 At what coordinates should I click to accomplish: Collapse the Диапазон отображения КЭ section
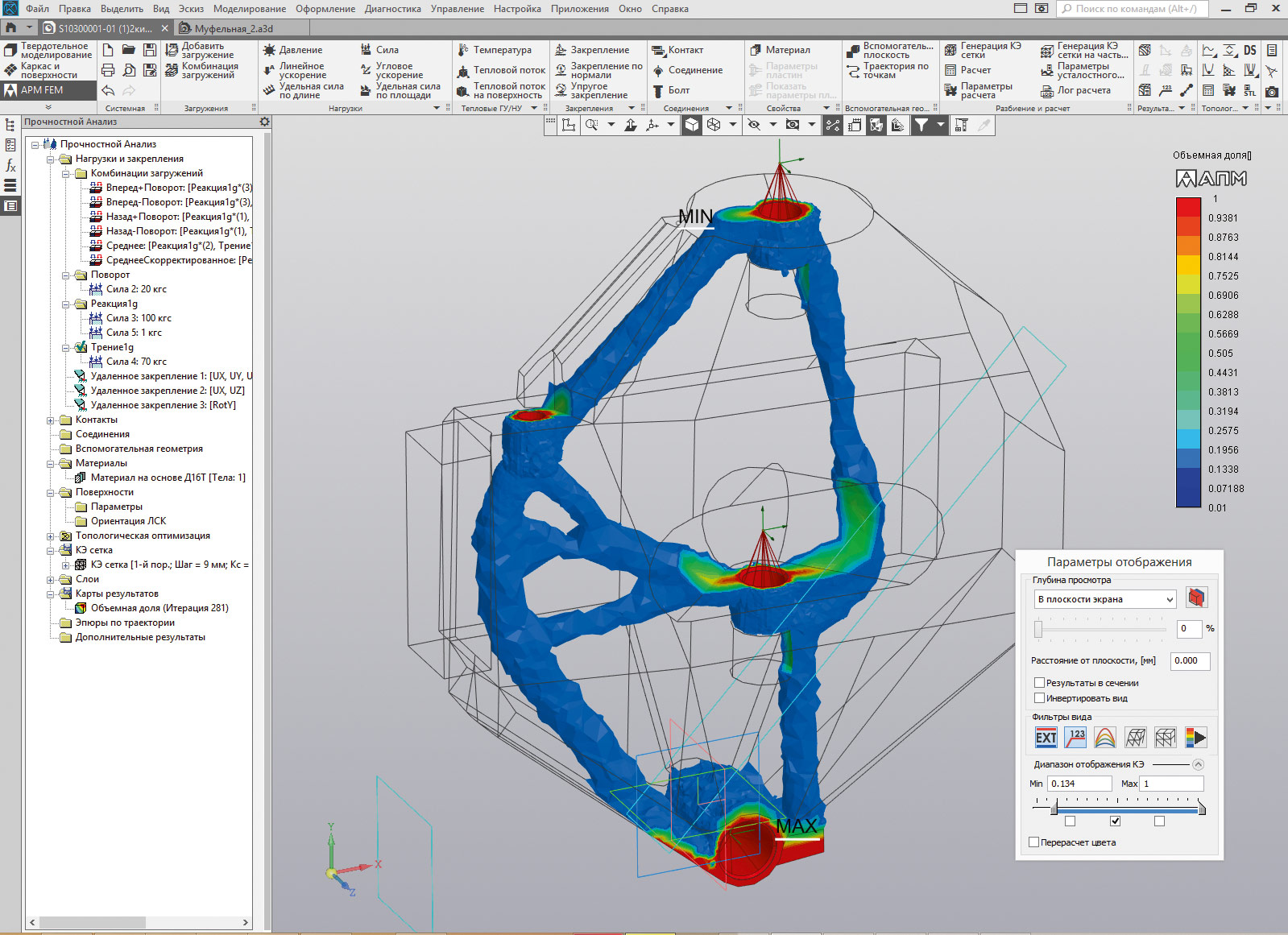coord(1198,764)
